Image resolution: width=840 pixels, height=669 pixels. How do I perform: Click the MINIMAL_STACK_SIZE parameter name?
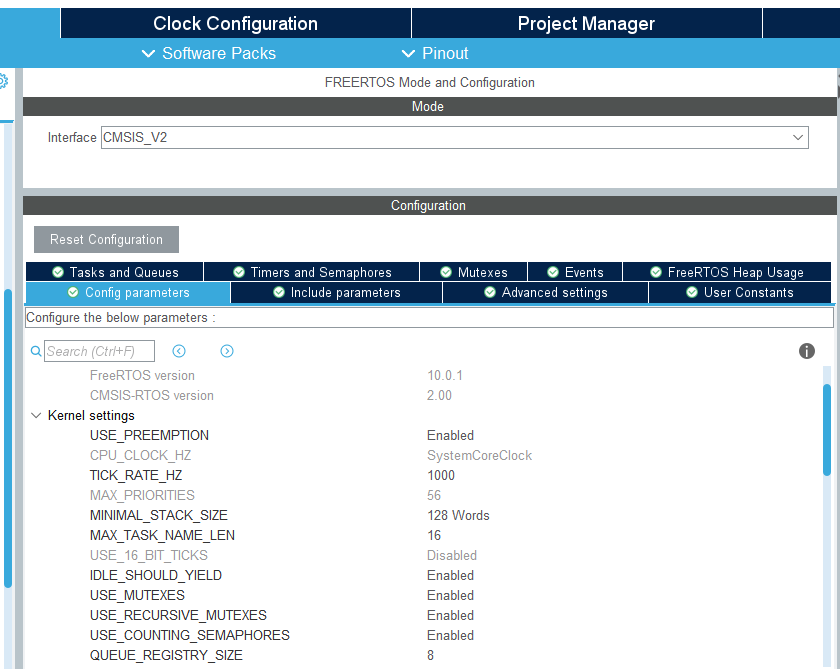pyautogui.click(x=159, y=515)
